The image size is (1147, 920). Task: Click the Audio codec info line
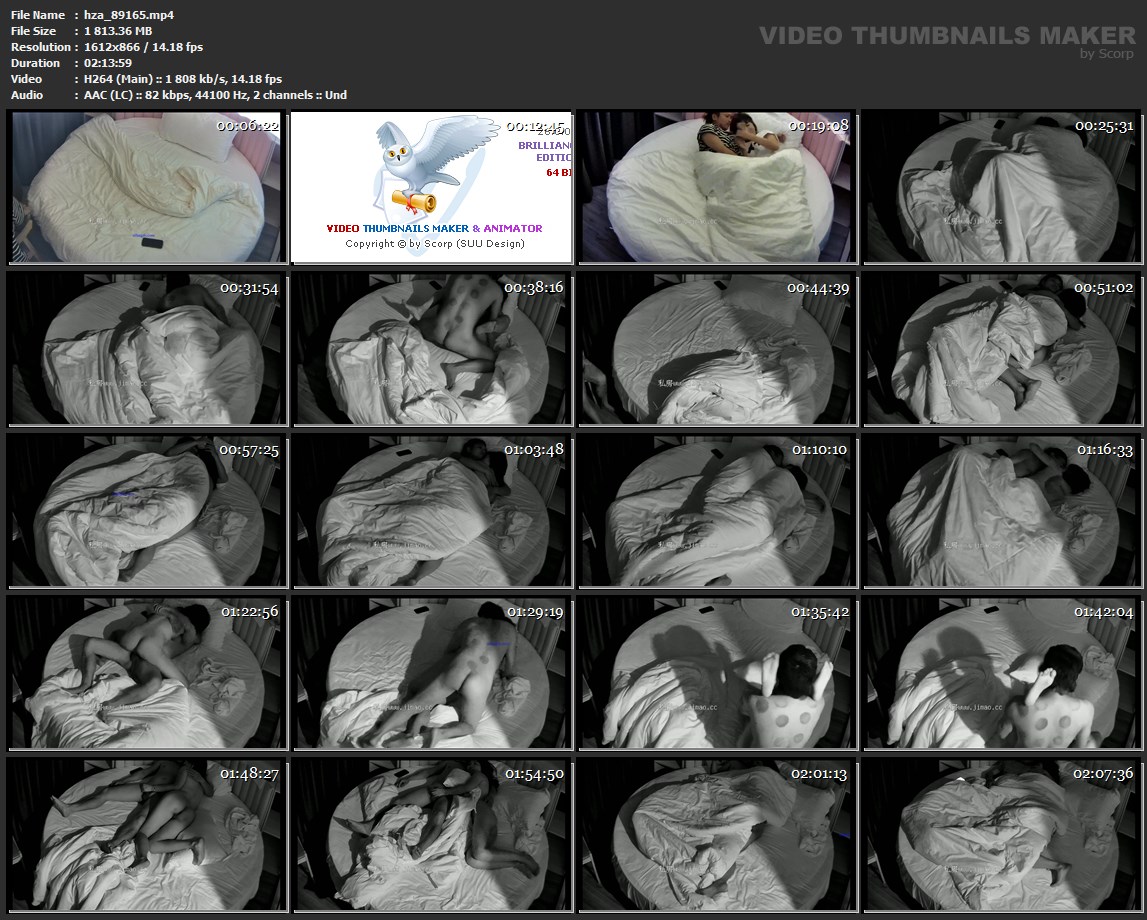215,95
